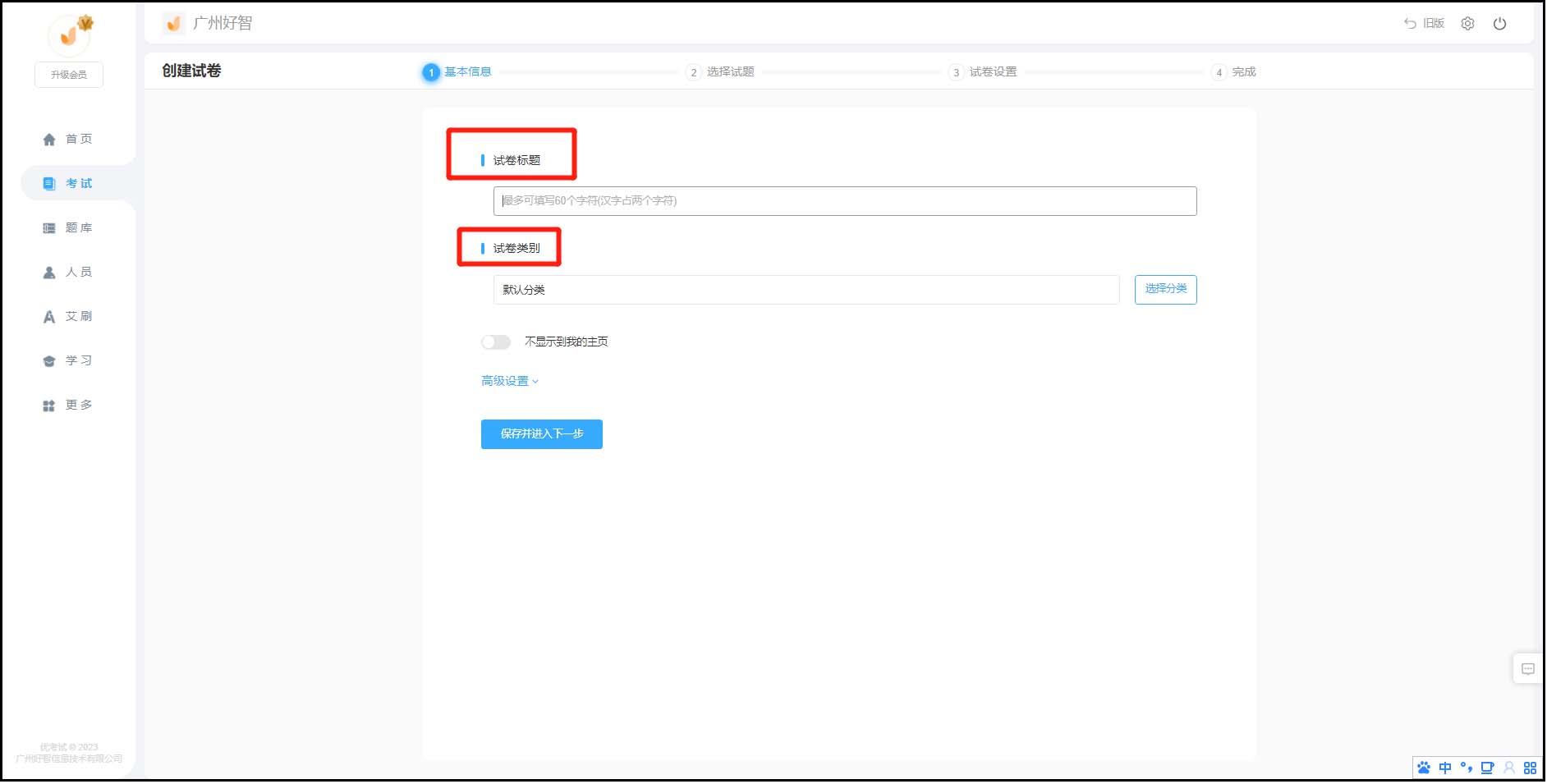Focus the 试卷标题 title input field
Screen dimensions: 1547x784
click(845, 201)
